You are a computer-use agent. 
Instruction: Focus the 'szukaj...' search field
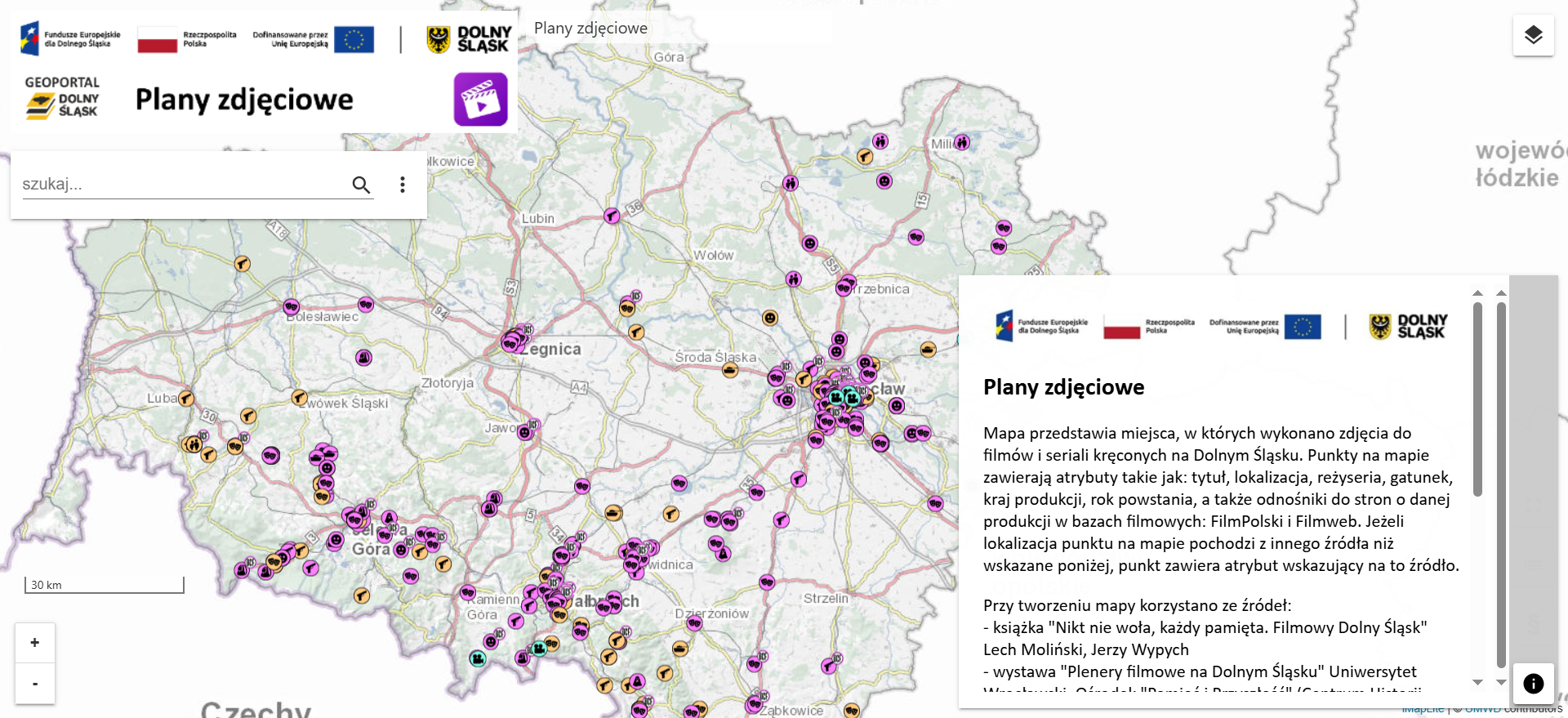click(x=180, y=185)
